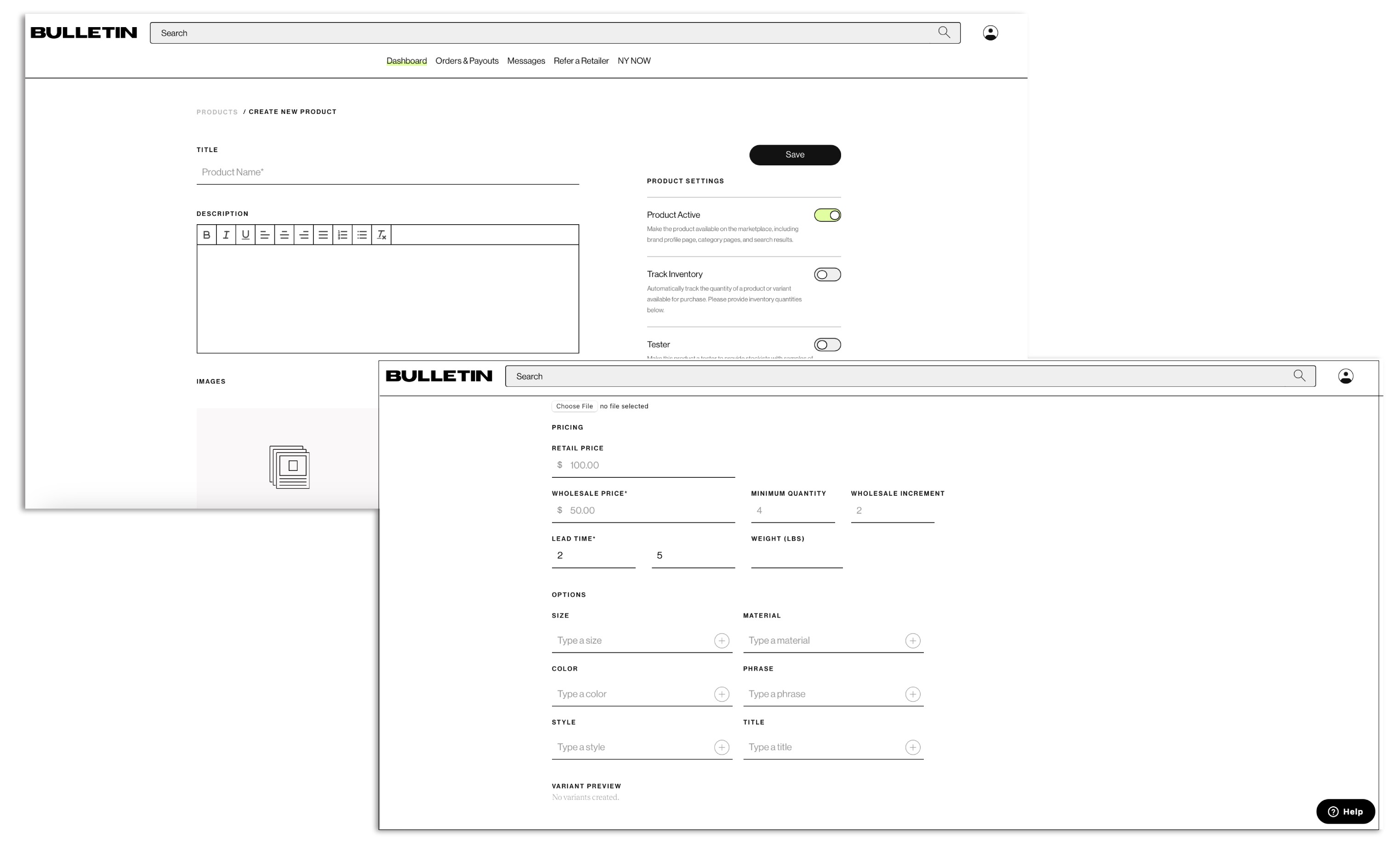Enable the Track Inventory toggle
Viewport: 1400px width, 849px height.
[827, 275]
